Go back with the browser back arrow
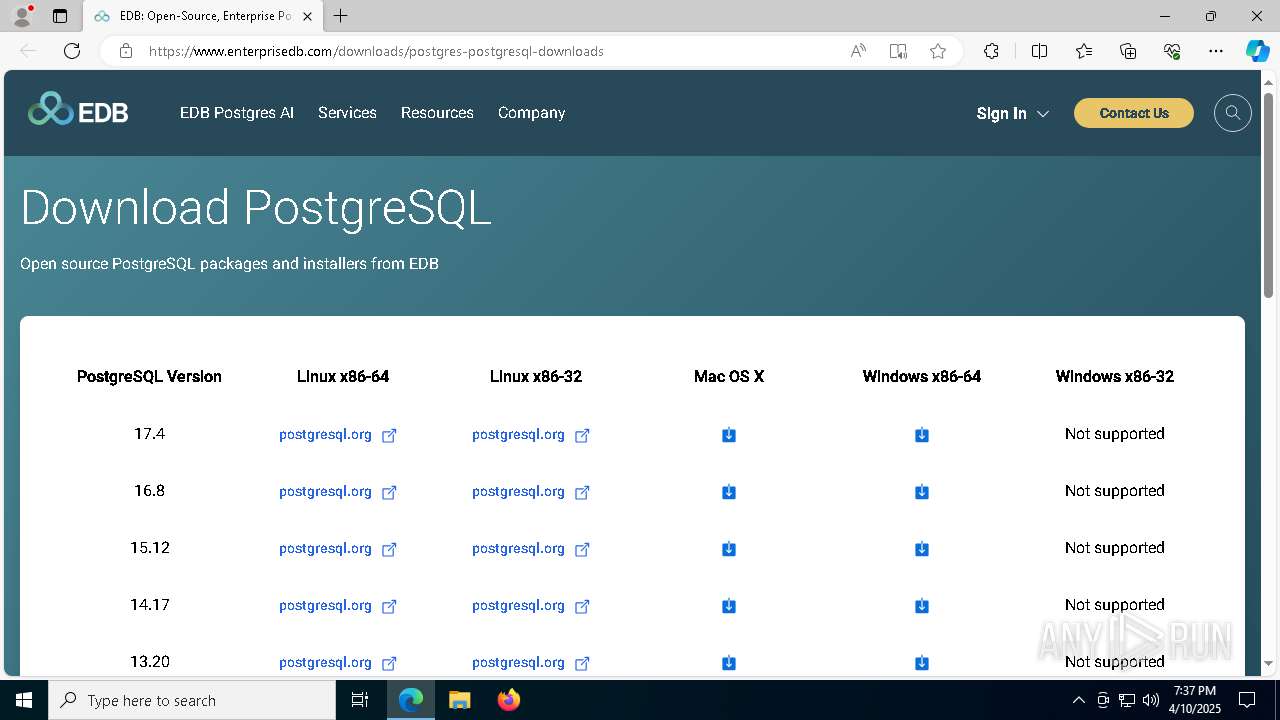Viewport: 1280px width, 720px height. [28, 51]
